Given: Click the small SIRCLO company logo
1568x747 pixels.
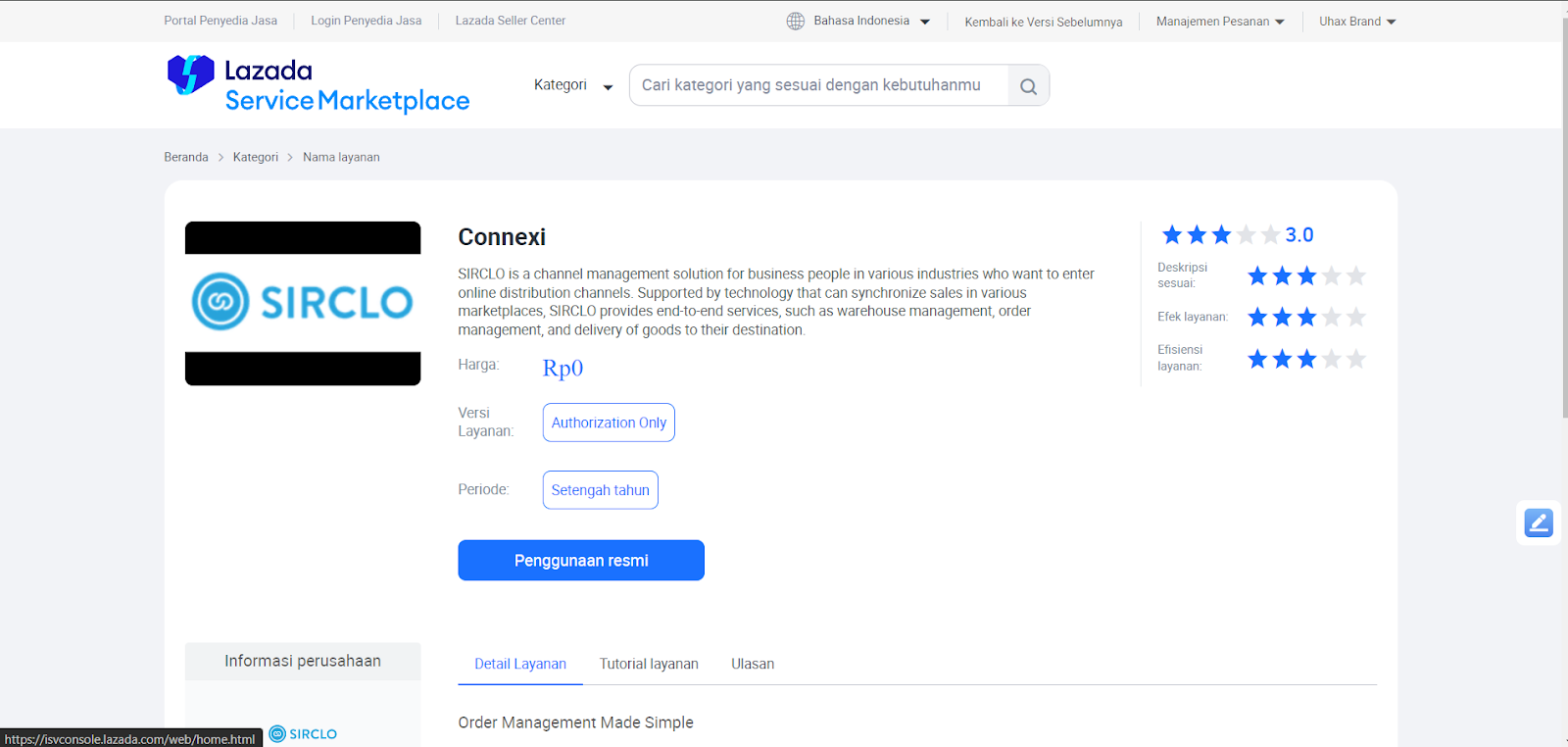Looking at the screenshot, I should pos(303,733).
